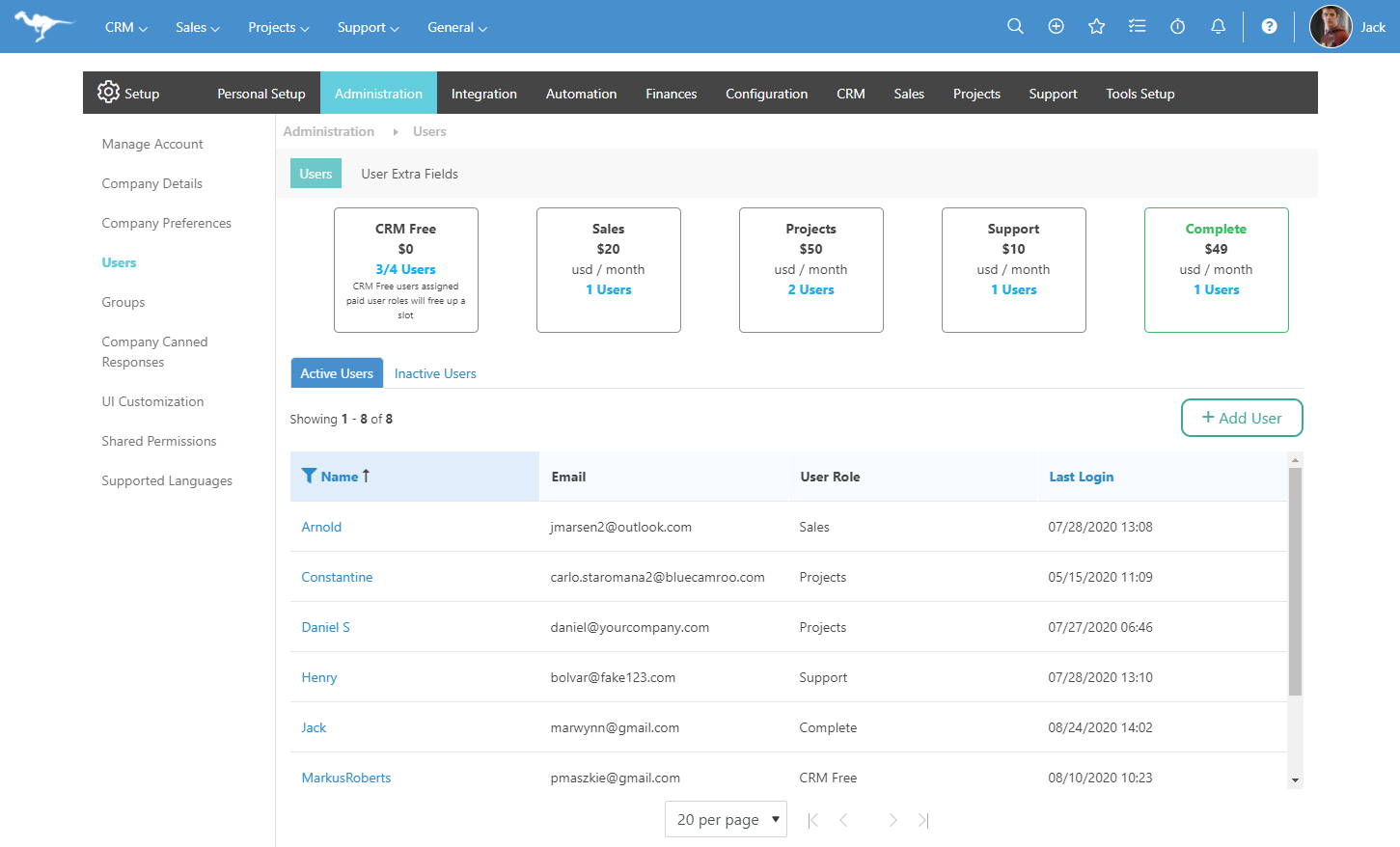Open the Finances tab
The height and width of the screenshot is (847, 1400).
tap(672, 94)
